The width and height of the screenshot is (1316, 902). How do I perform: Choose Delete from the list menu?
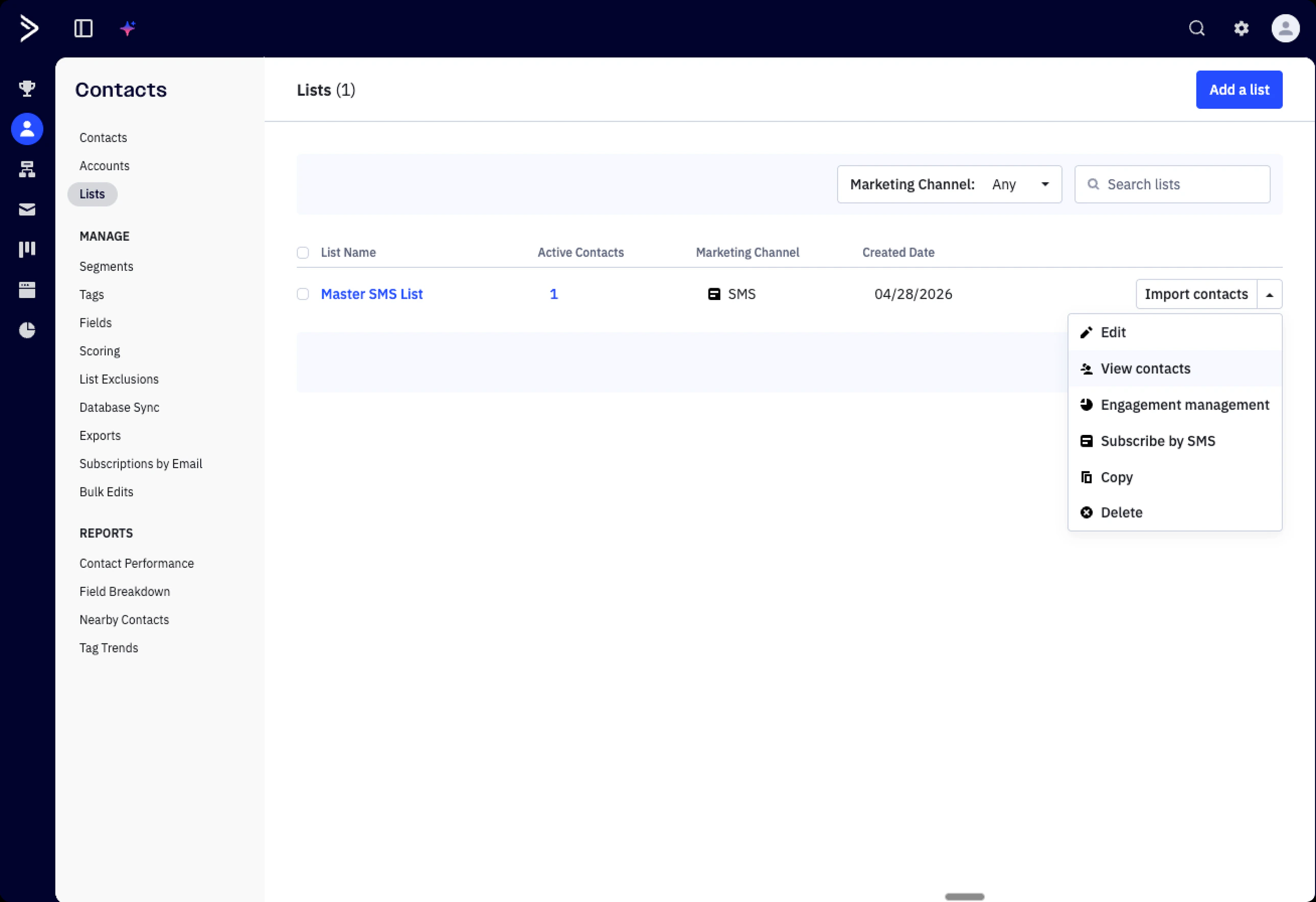point(1174,513)
